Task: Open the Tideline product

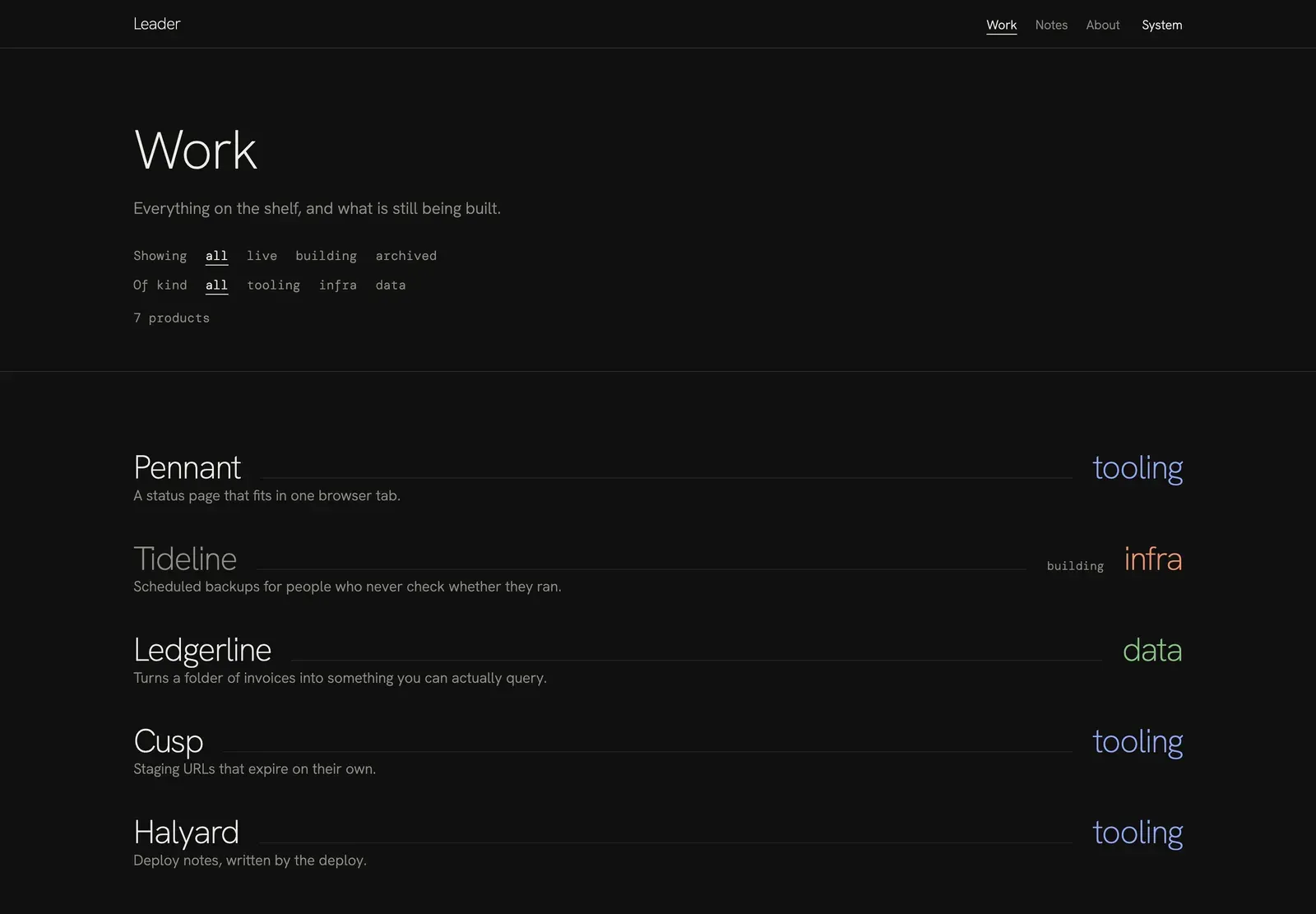Action: pyautogui.click(x=185, y=559)
